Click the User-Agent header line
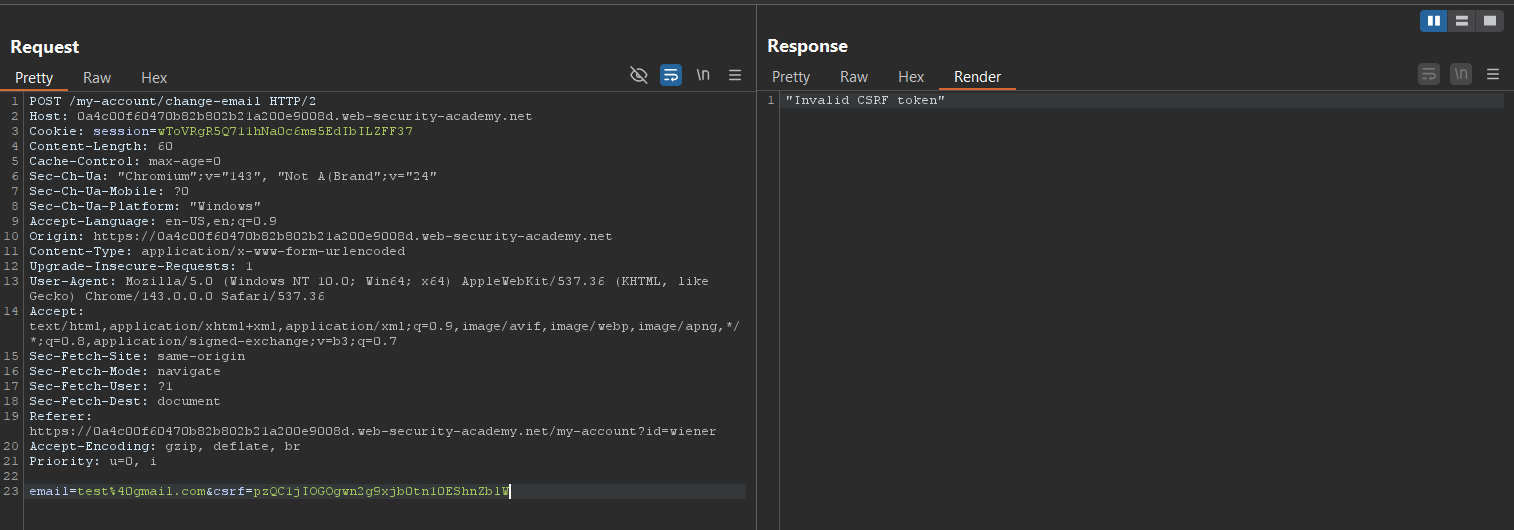The height and width of the screenshot is (530, 1514). click(x=369, y=289)
